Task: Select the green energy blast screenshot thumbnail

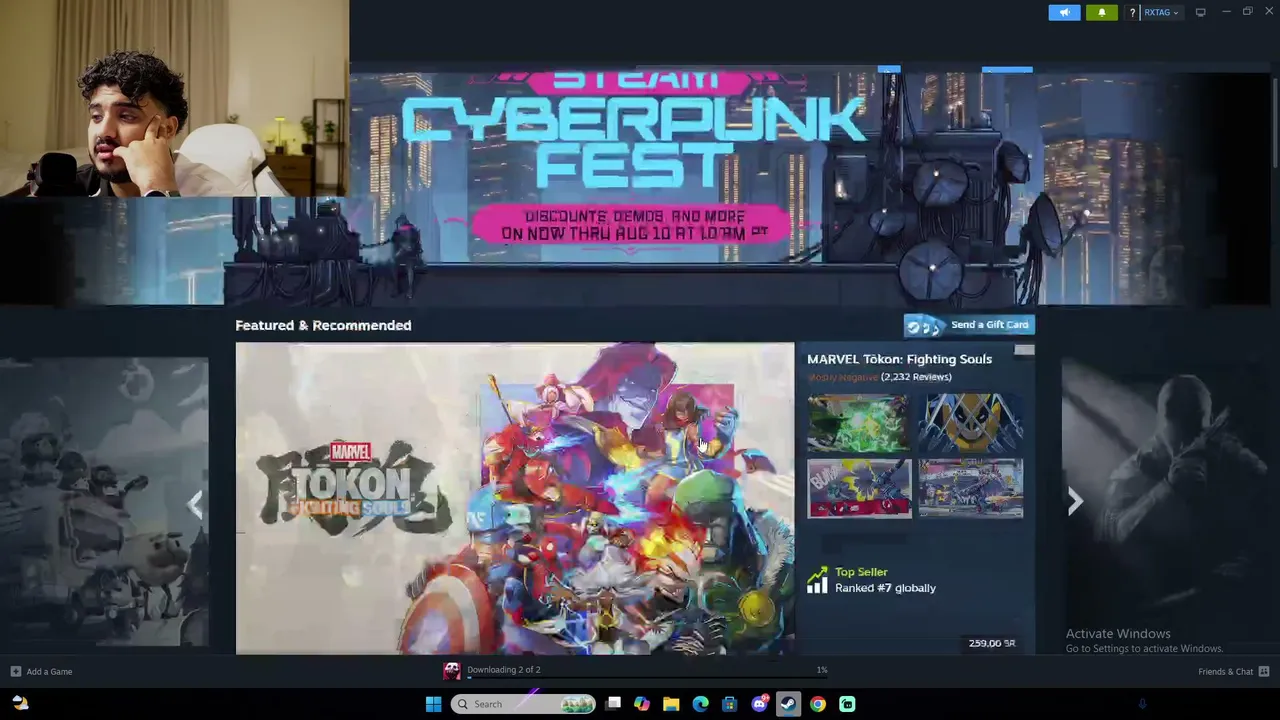Action: tap(859, 423)
